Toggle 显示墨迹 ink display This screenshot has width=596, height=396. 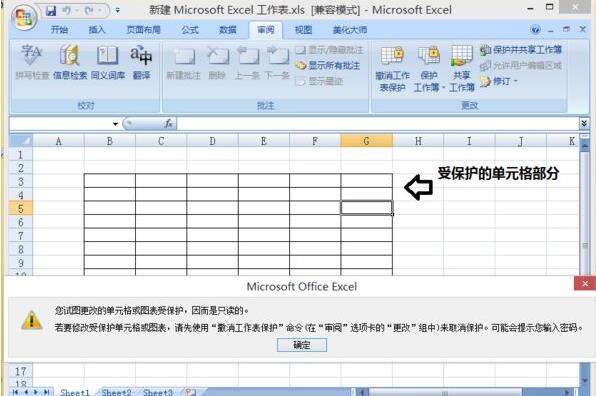point(319,81)
